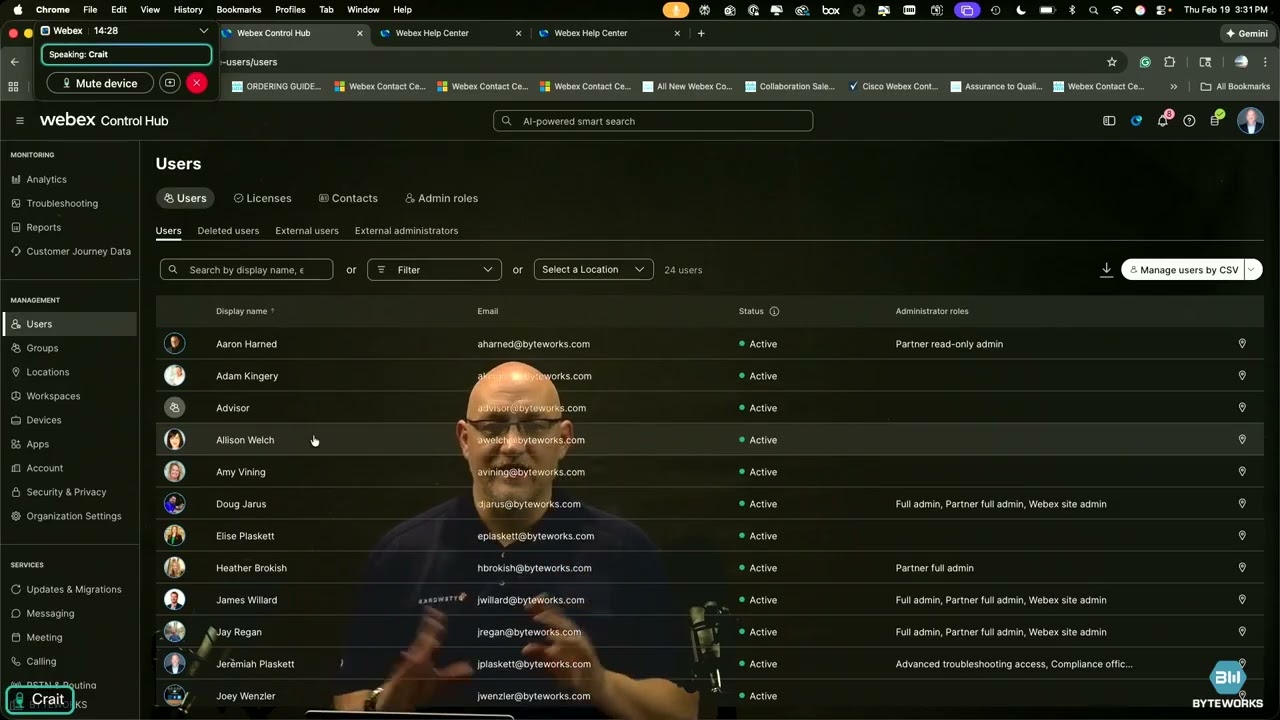1280x720 pixels.
Task: Expand the Webex call widget chevron
Action: click(x=204, y=31)
